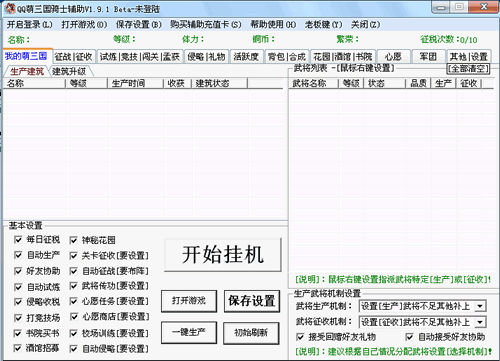Toggle the 武将传功[要设置] checkbox
Image resolution: width=500 pixels, height=361 pixels.
pyautogui.click(x=74, y=286)
